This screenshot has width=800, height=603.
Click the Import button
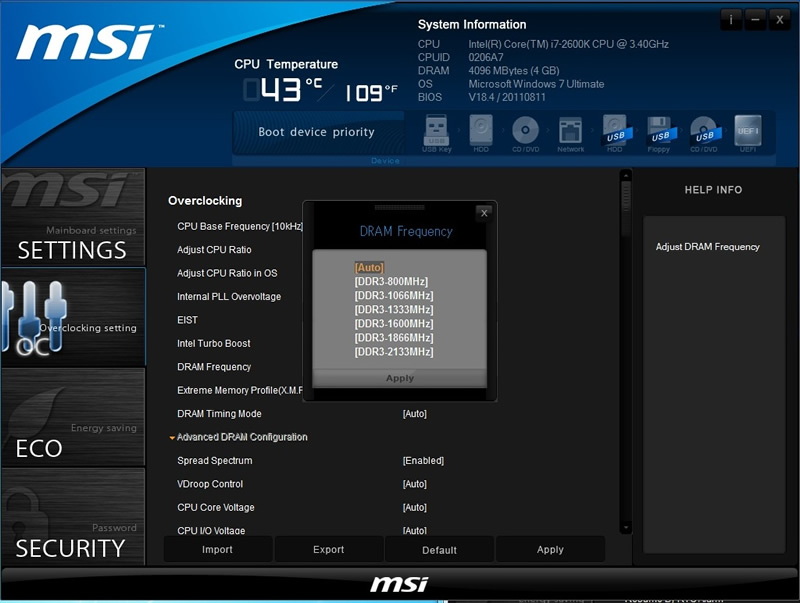[217, 549]
